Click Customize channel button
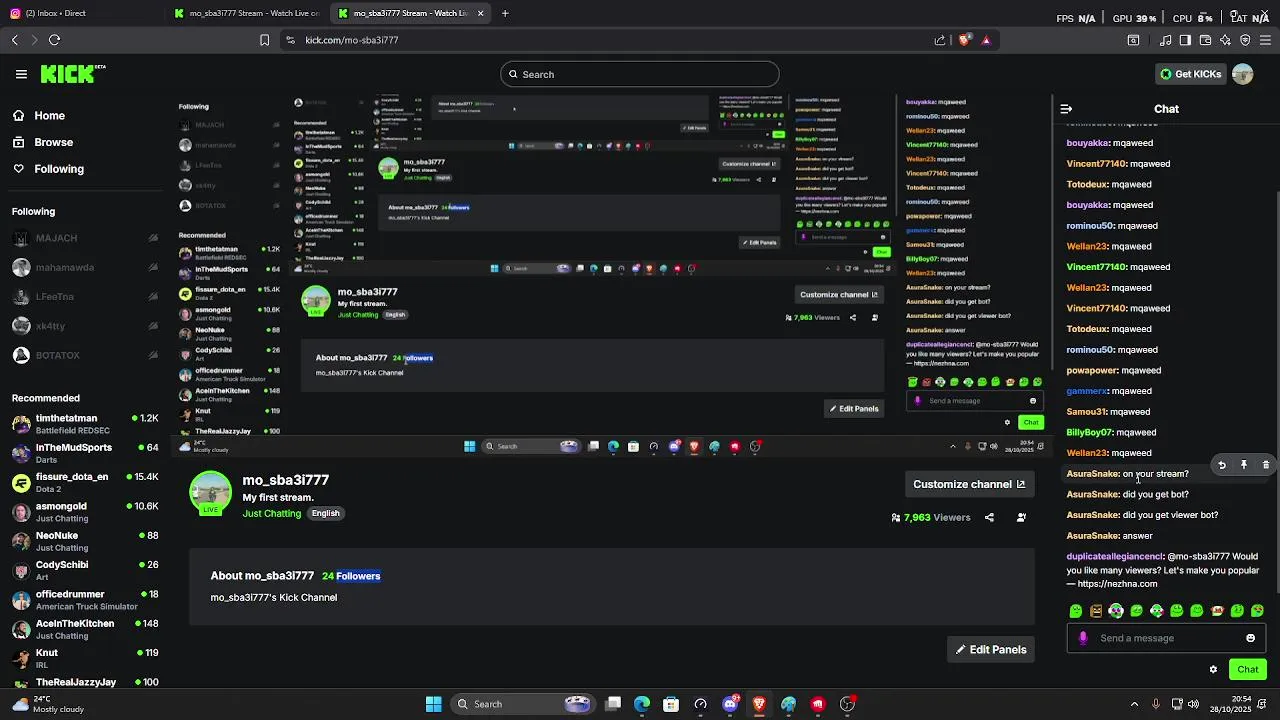 click(x=968, y=484)
